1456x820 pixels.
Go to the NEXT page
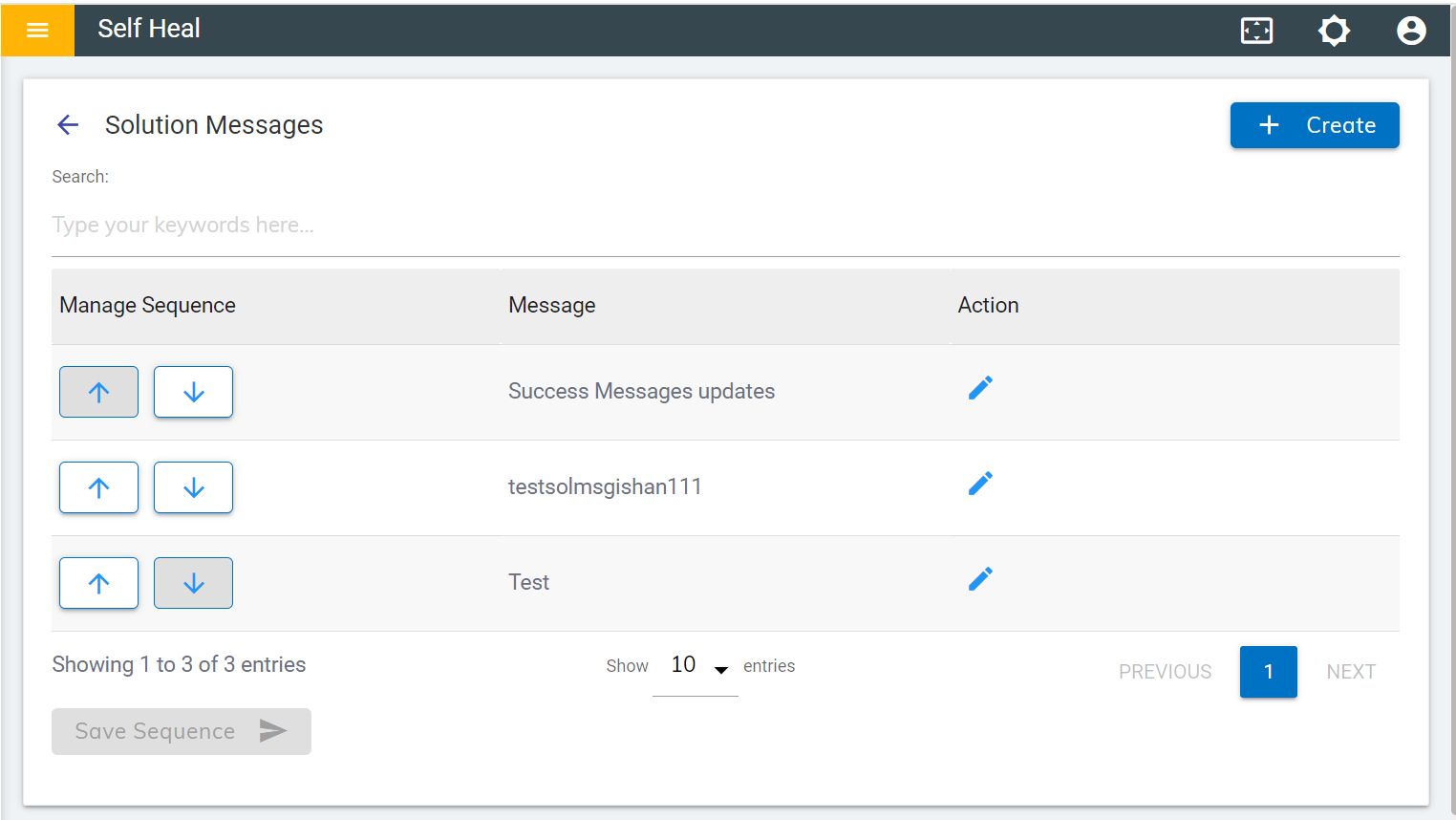[1351, 672]
